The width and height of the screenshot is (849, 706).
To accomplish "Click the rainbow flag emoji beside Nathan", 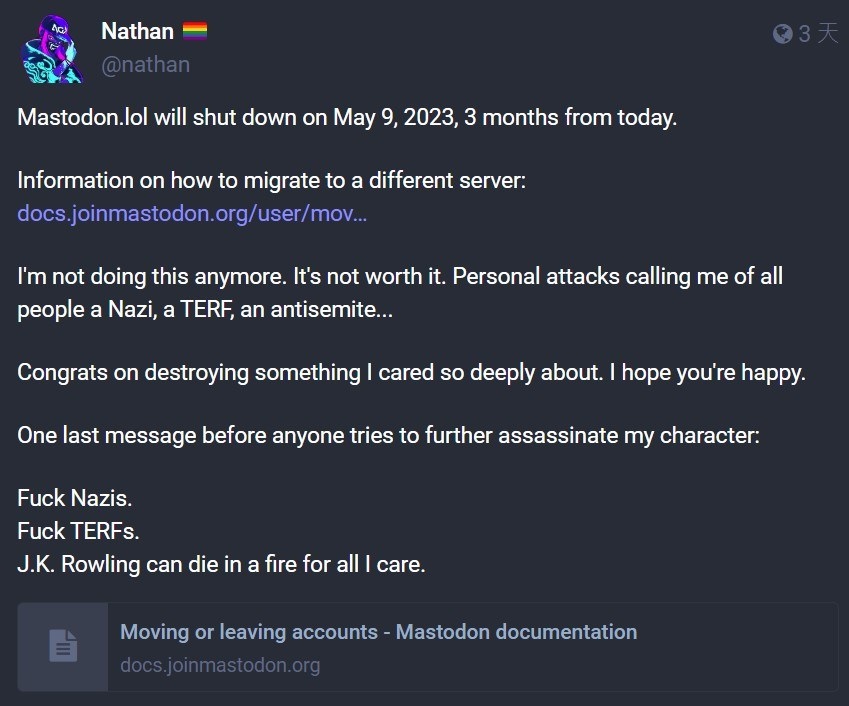I will click(x=194, y=32).
